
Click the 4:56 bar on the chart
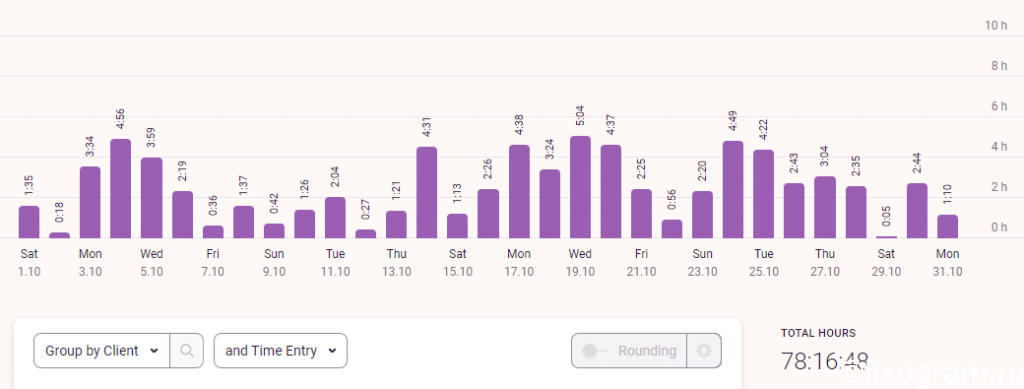click(x=121, y=189)
